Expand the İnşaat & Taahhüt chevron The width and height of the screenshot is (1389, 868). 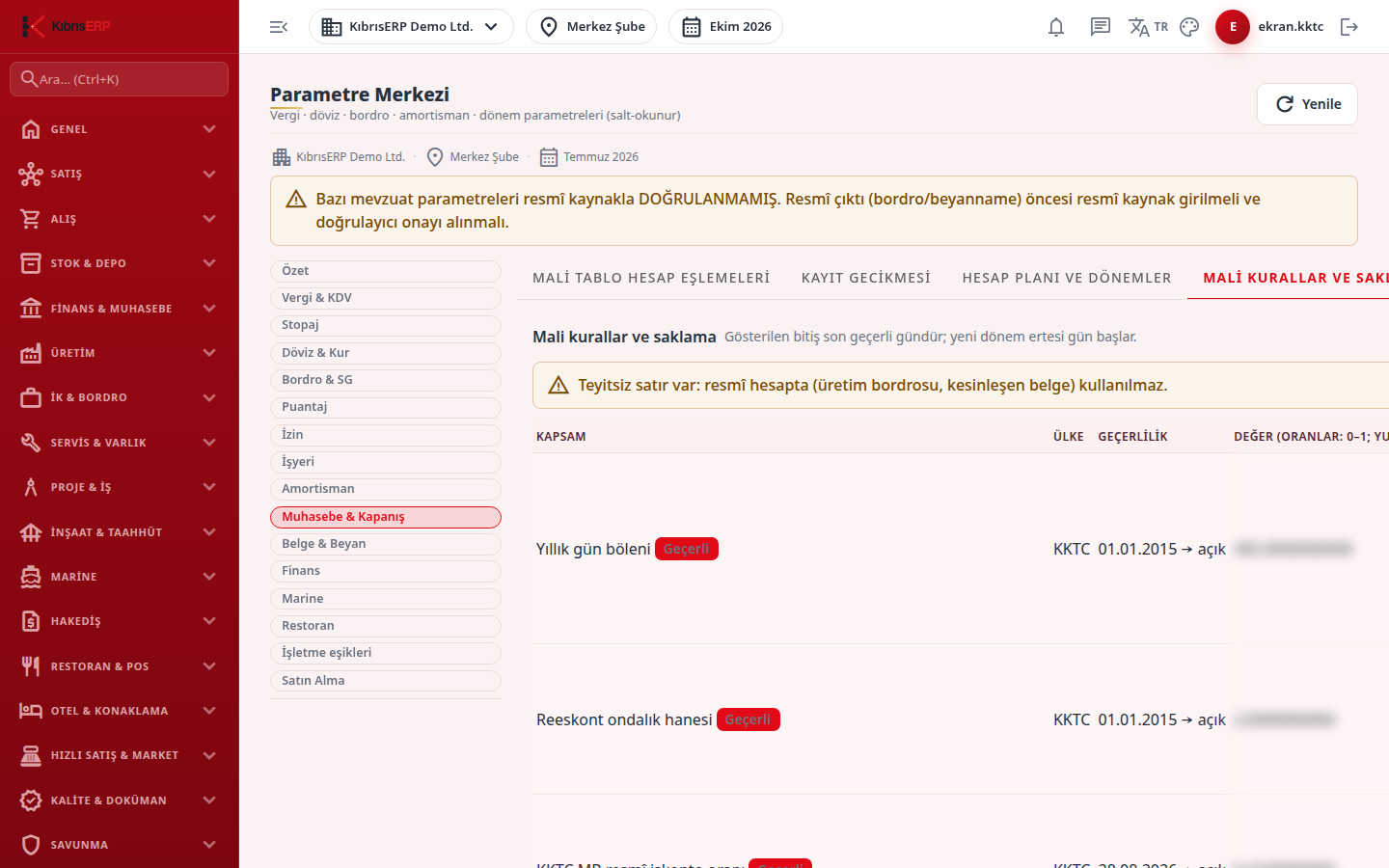[209, 532]
